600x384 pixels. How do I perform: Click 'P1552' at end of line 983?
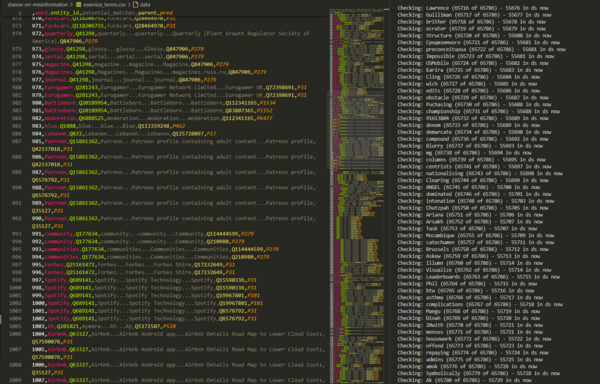(264, 111)
